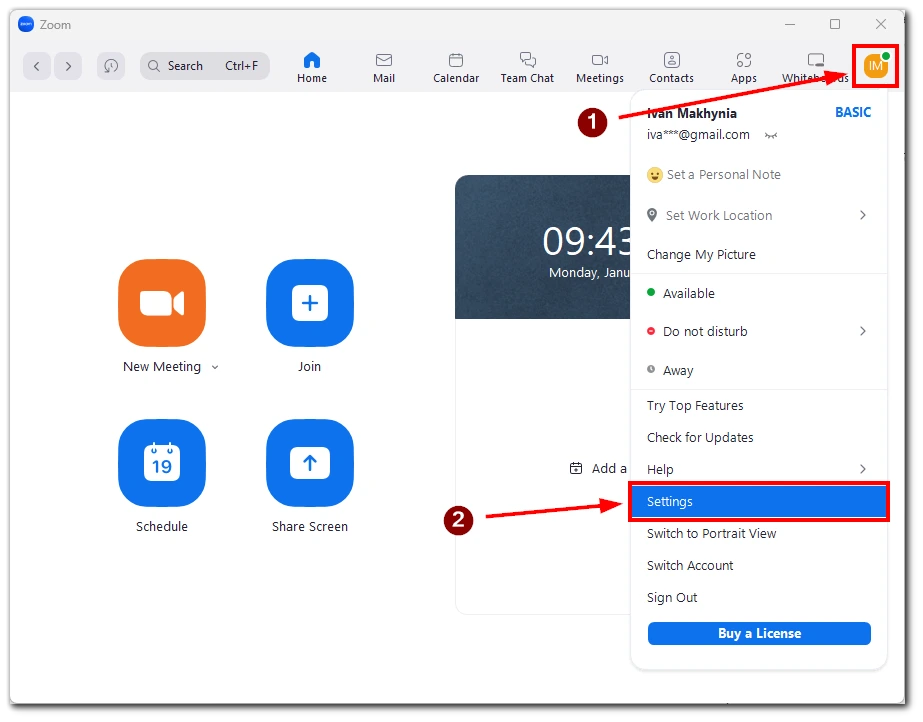Expand the Help chevron arrow

pos(862,469)
